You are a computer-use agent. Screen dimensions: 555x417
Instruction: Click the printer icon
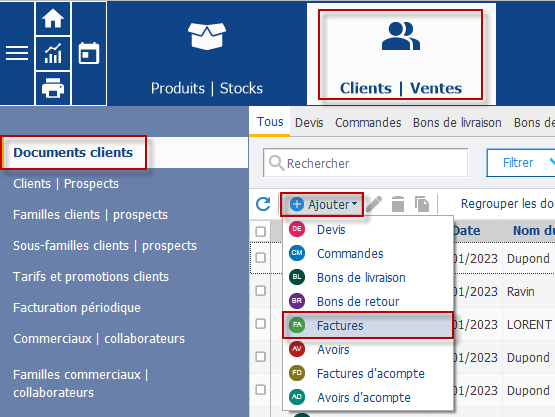point(53,87)
